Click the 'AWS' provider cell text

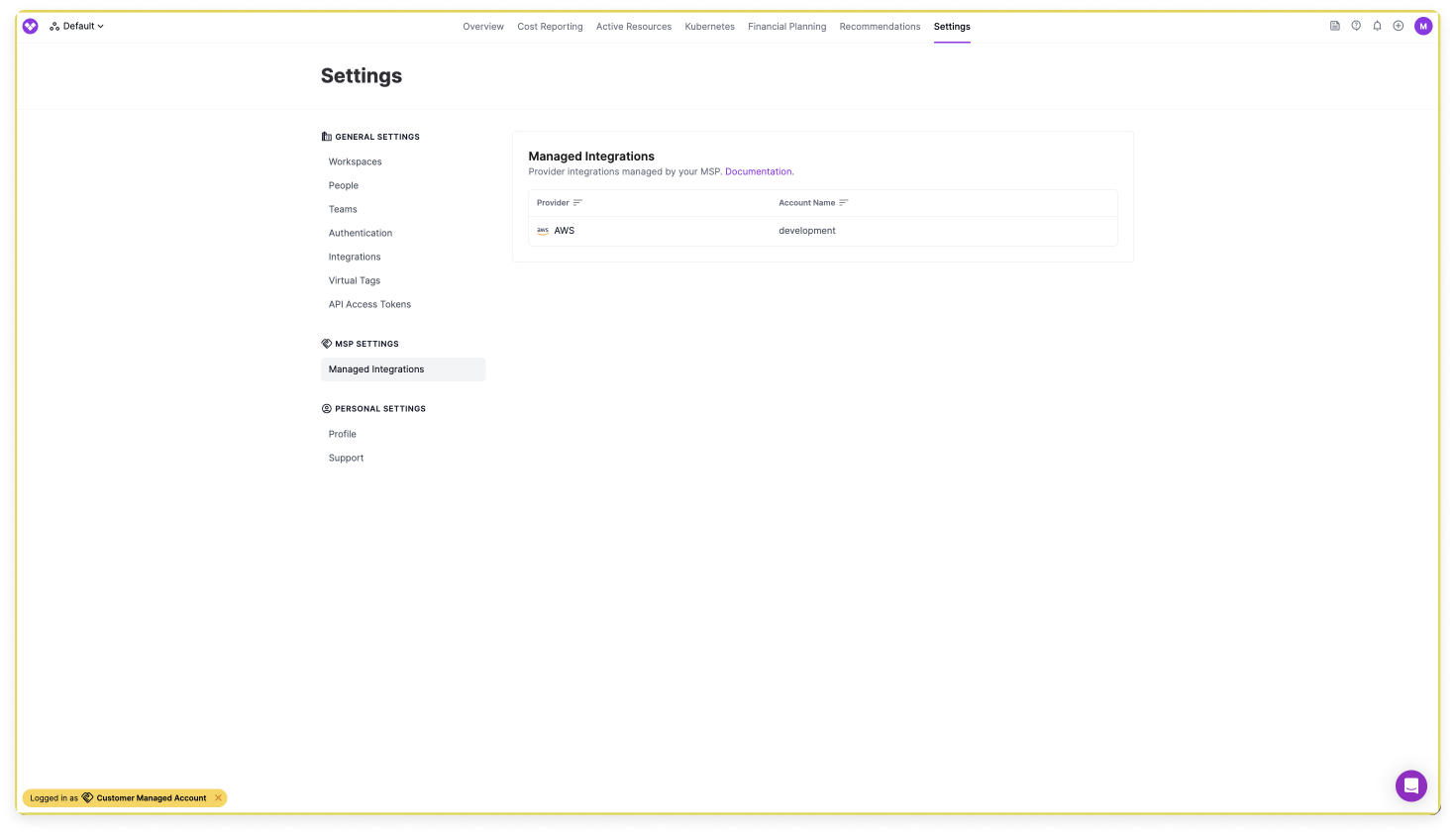pos(565,231)
